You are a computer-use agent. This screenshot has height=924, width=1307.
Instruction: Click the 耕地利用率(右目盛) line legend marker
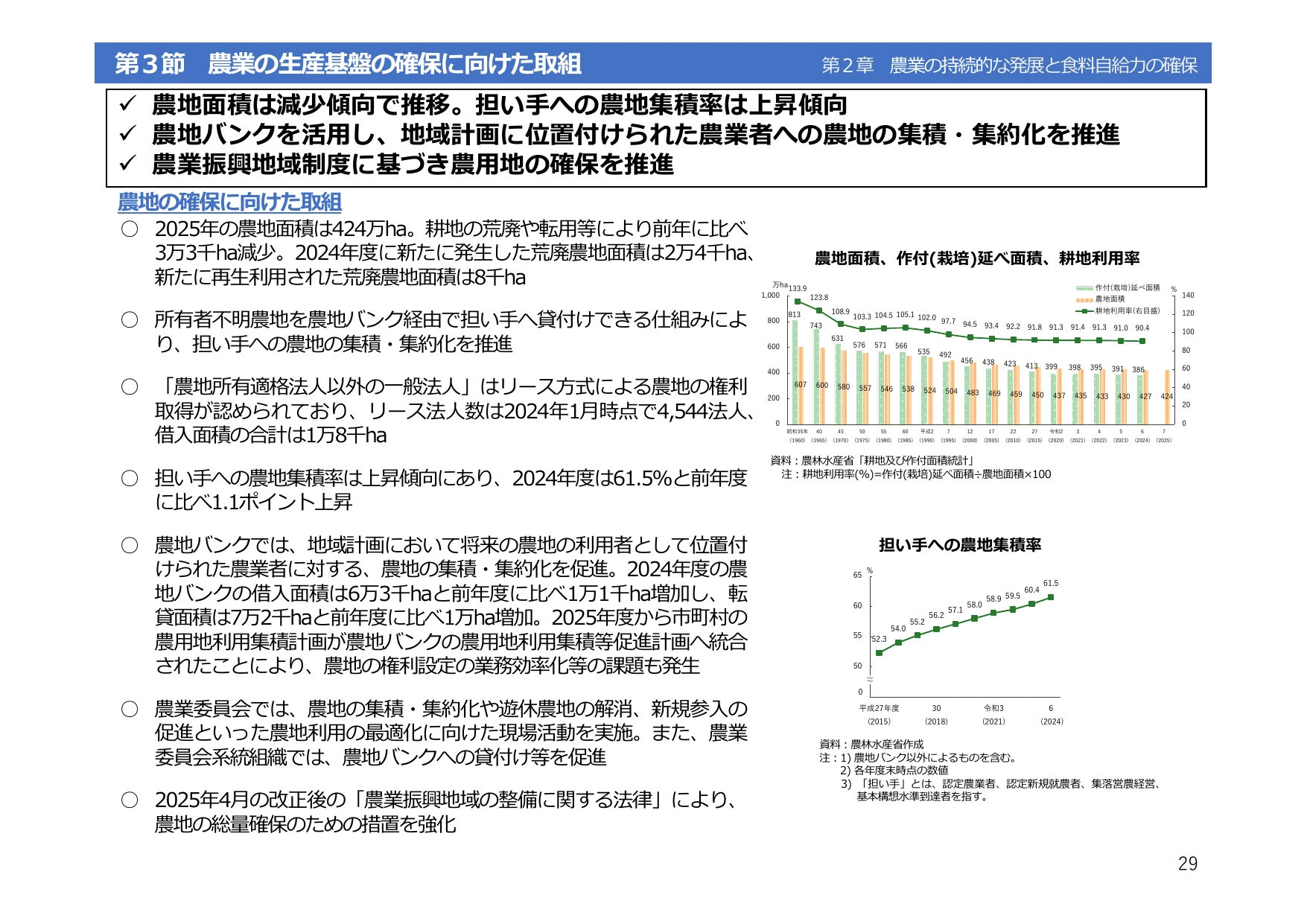pyautogui.click(x=1084, y=311)
